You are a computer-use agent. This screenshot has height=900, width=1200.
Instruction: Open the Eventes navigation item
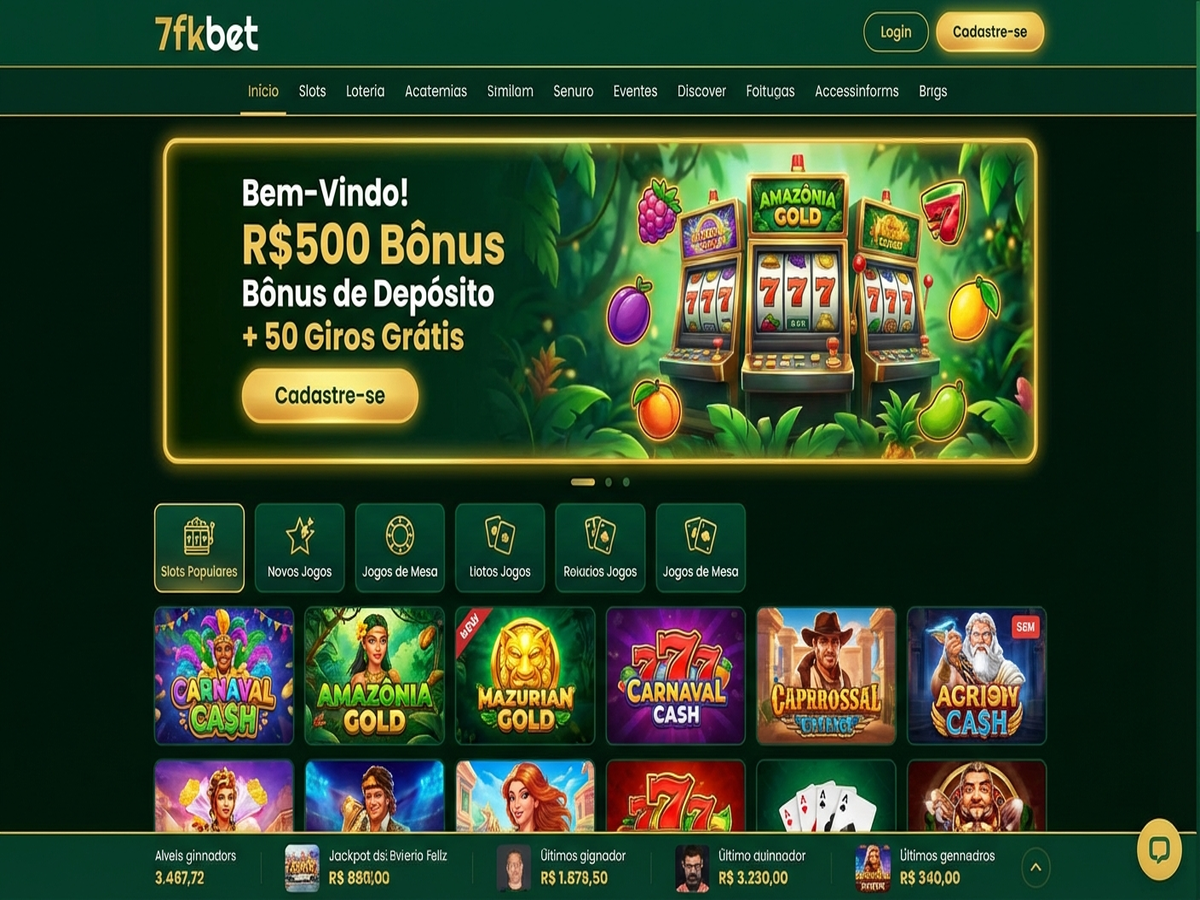tap(635, 91)
